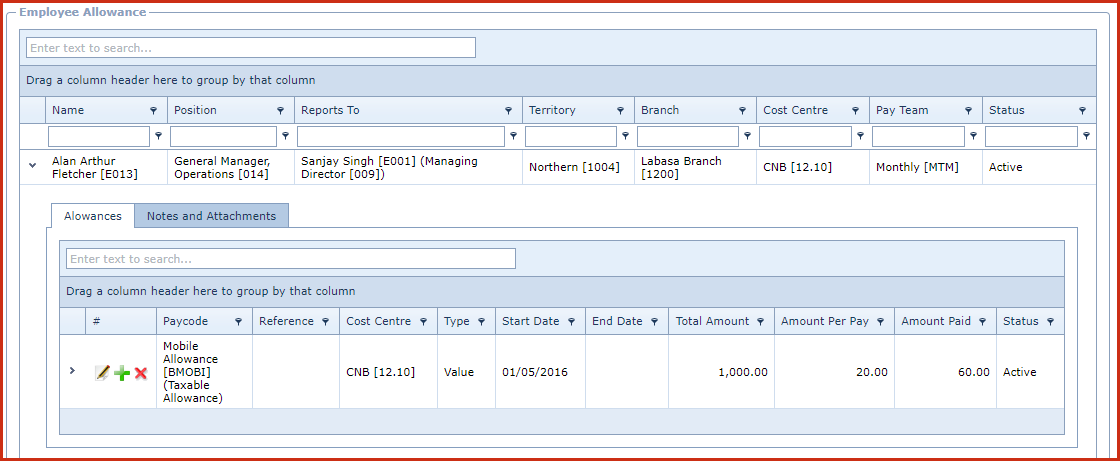Click the red X delete allowance icon
1120x461 pixels.
(141, 373)
